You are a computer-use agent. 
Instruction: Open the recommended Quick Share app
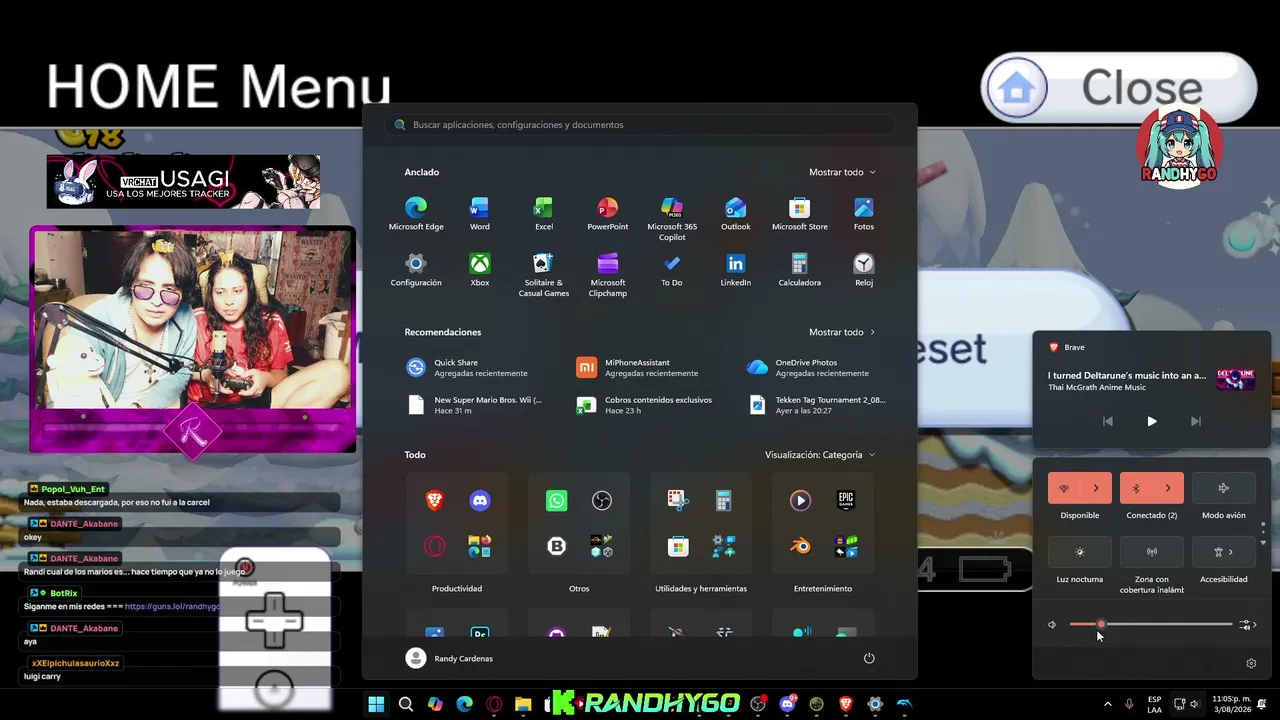478,368
